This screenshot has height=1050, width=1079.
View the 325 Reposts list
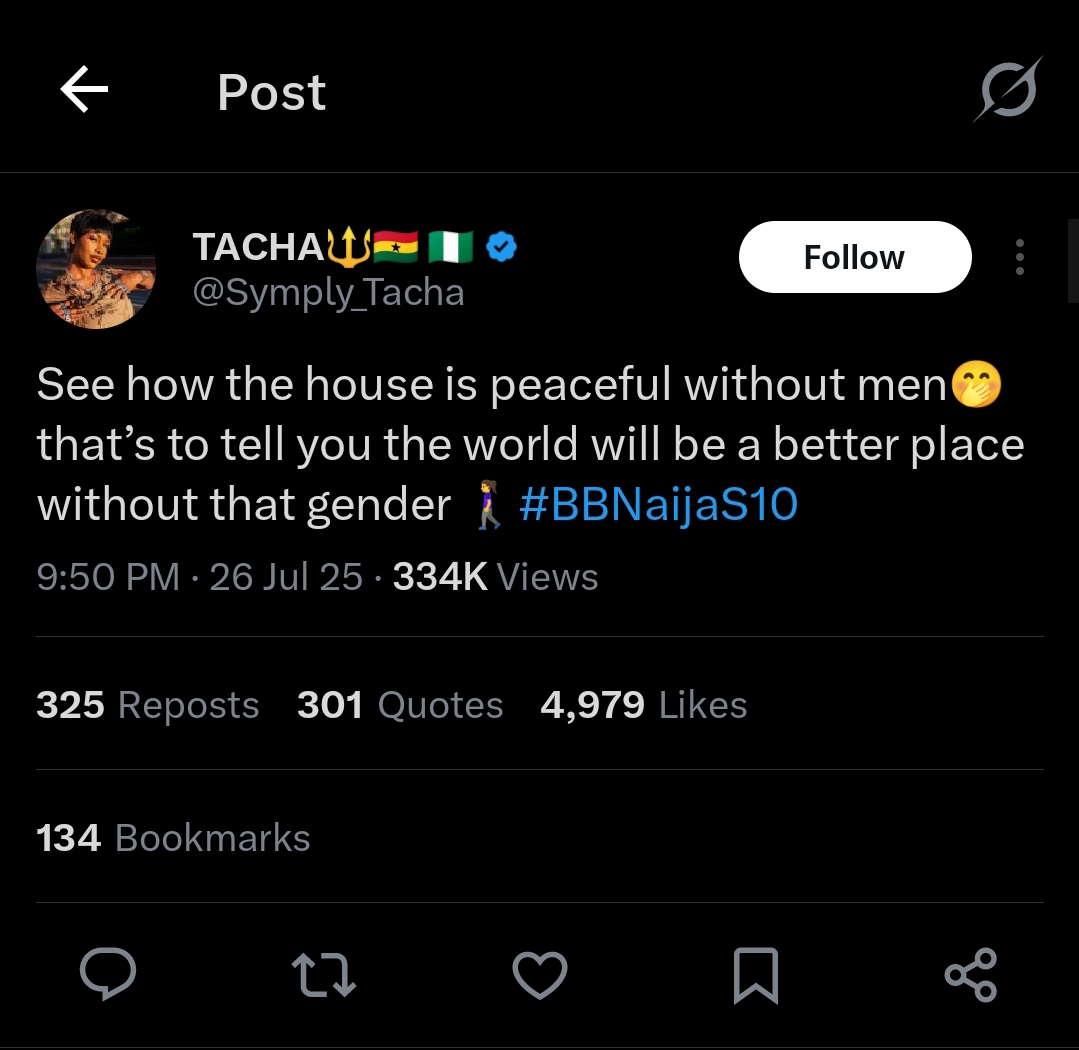coord(148,705)
